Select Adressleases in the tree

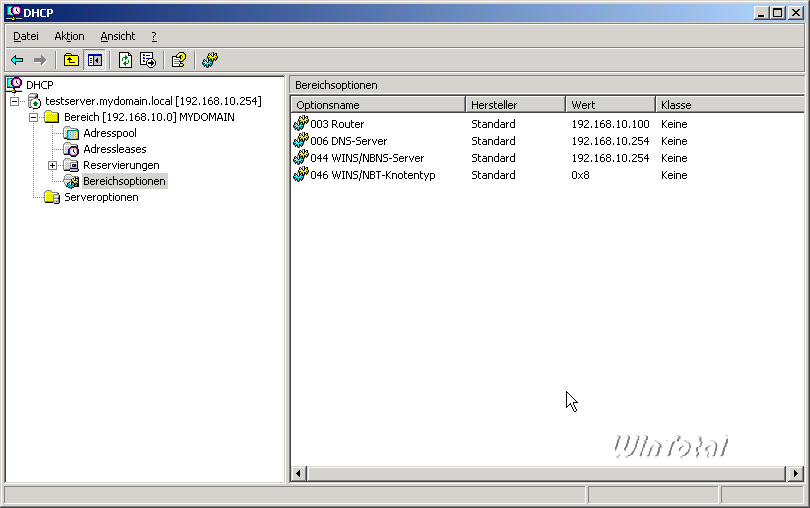tap(115, 149)
